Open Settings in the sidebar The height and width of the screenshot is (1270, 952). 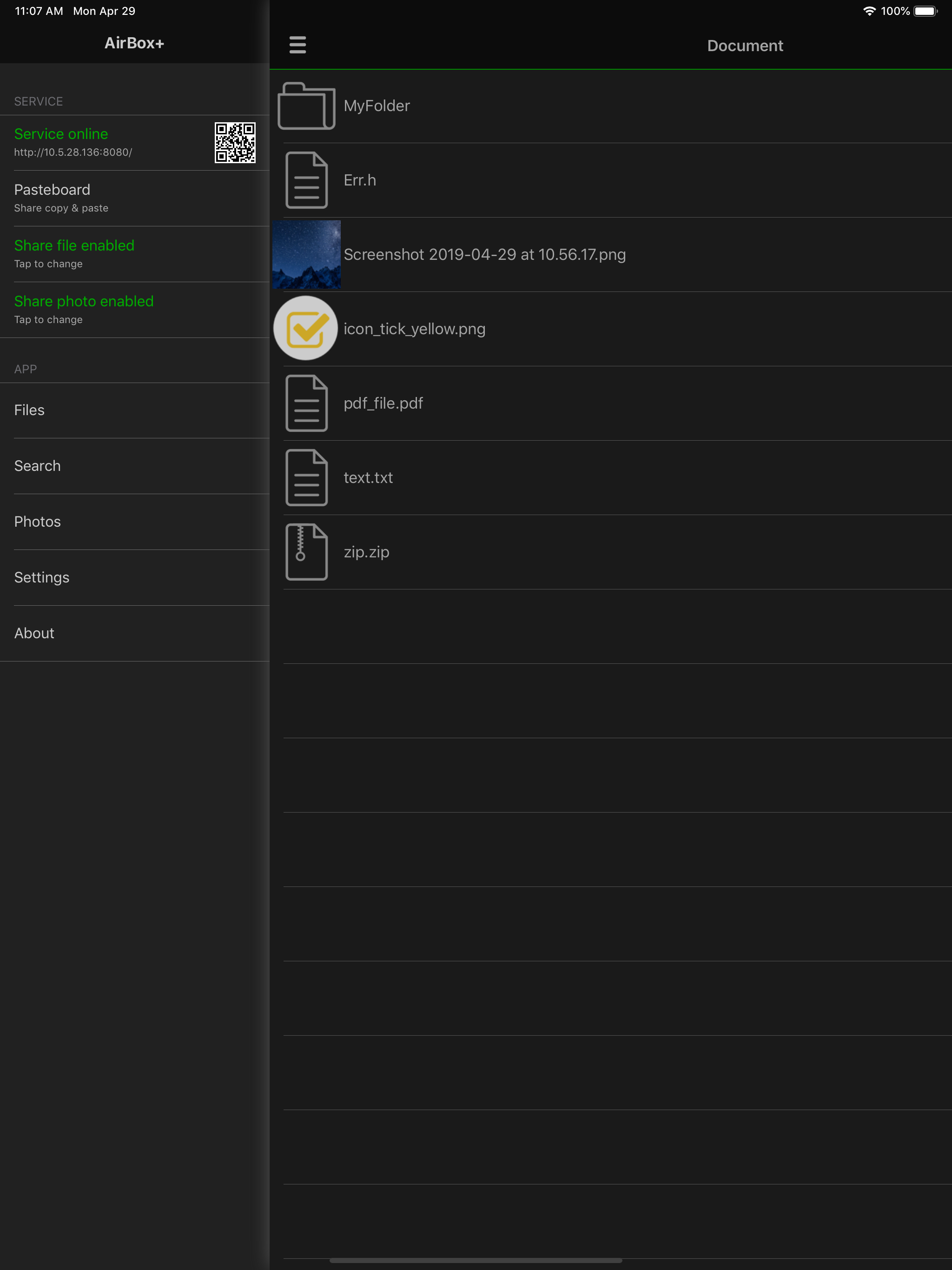pyautogui.click(x=42, y=577)
